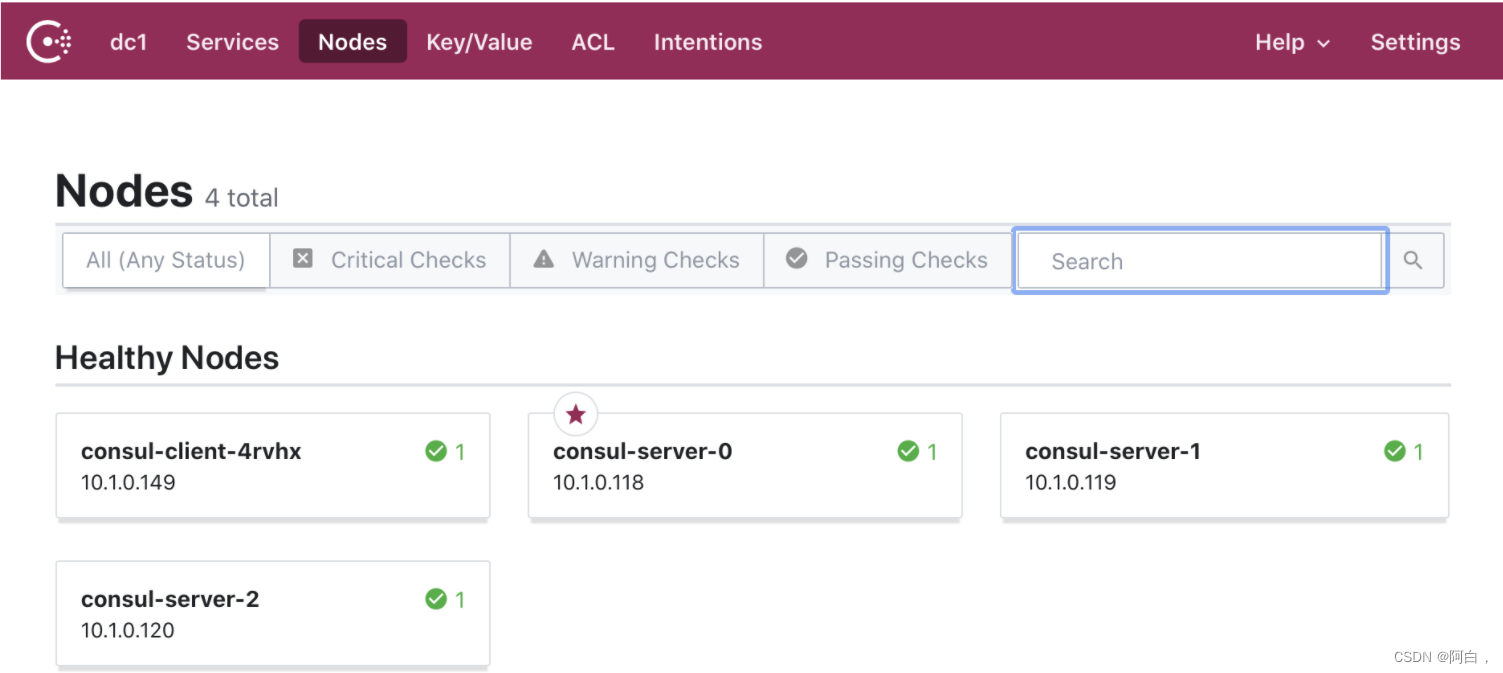
Task: Click the green check on consul-server-1
Action: pyautogui.click(x=1395, y=452)
